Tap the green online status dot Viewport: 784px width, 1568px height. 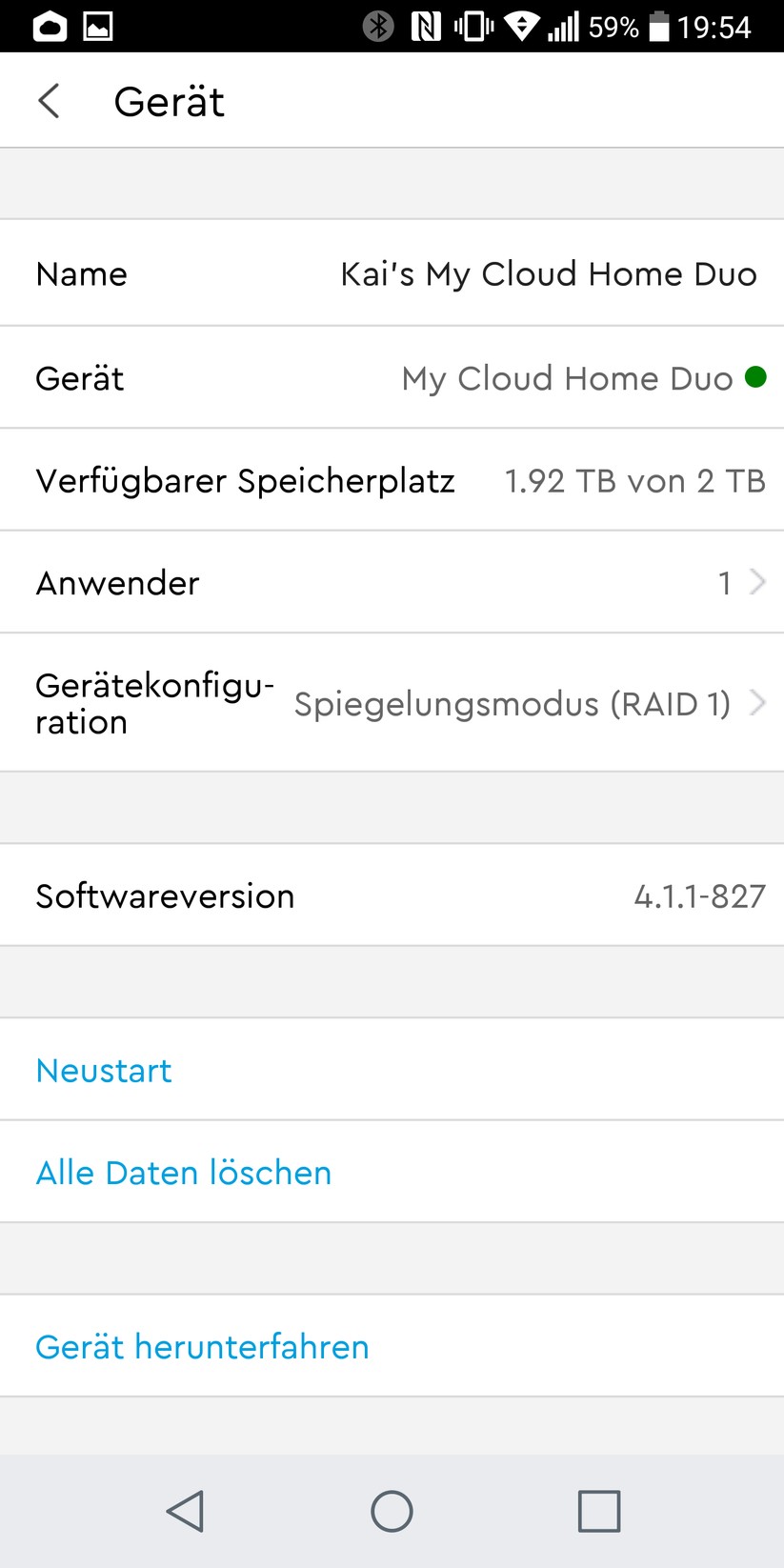[755, 377]
